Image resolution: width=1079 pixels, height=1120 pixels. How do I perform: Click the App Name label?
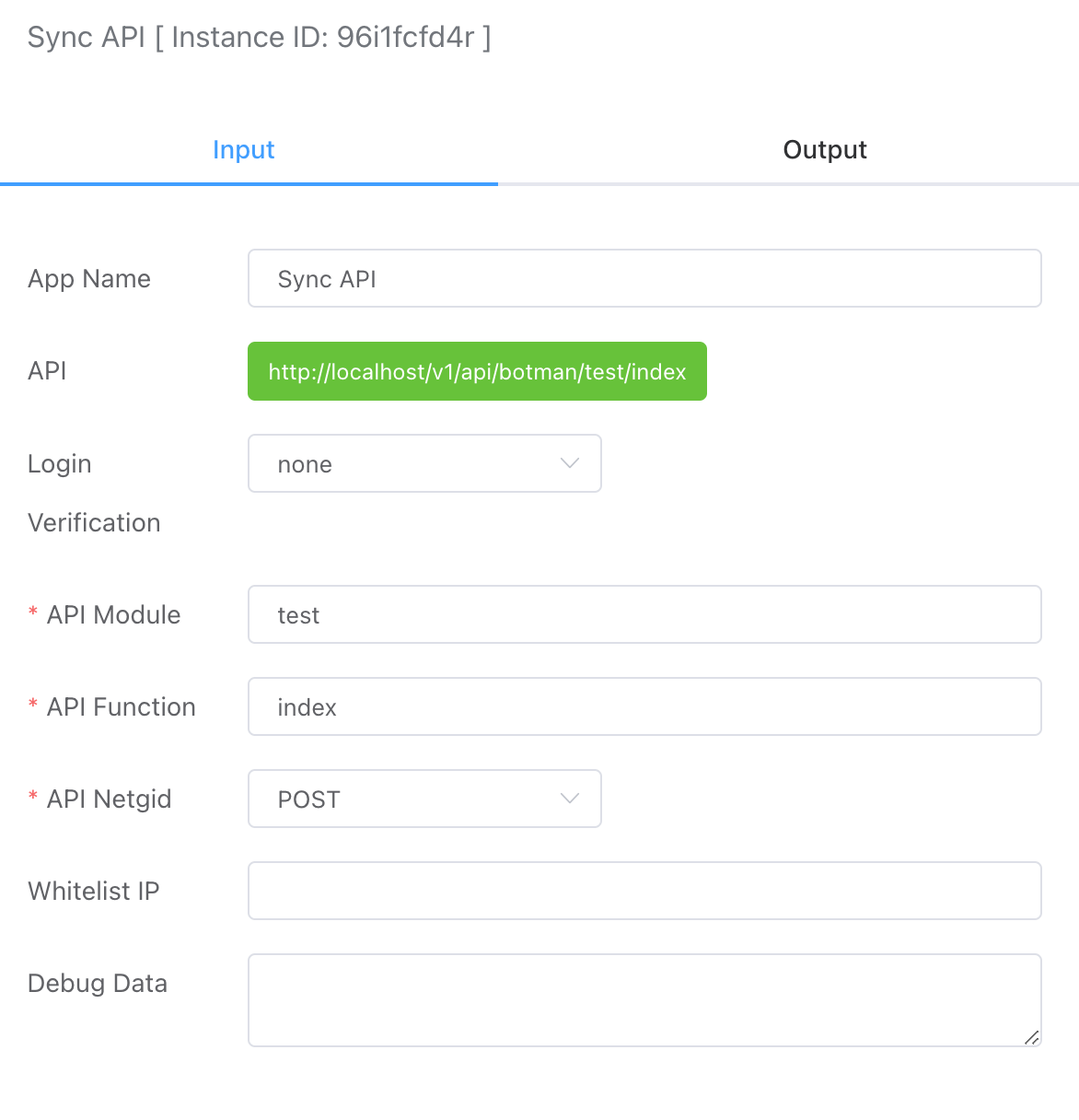point(89,279)
